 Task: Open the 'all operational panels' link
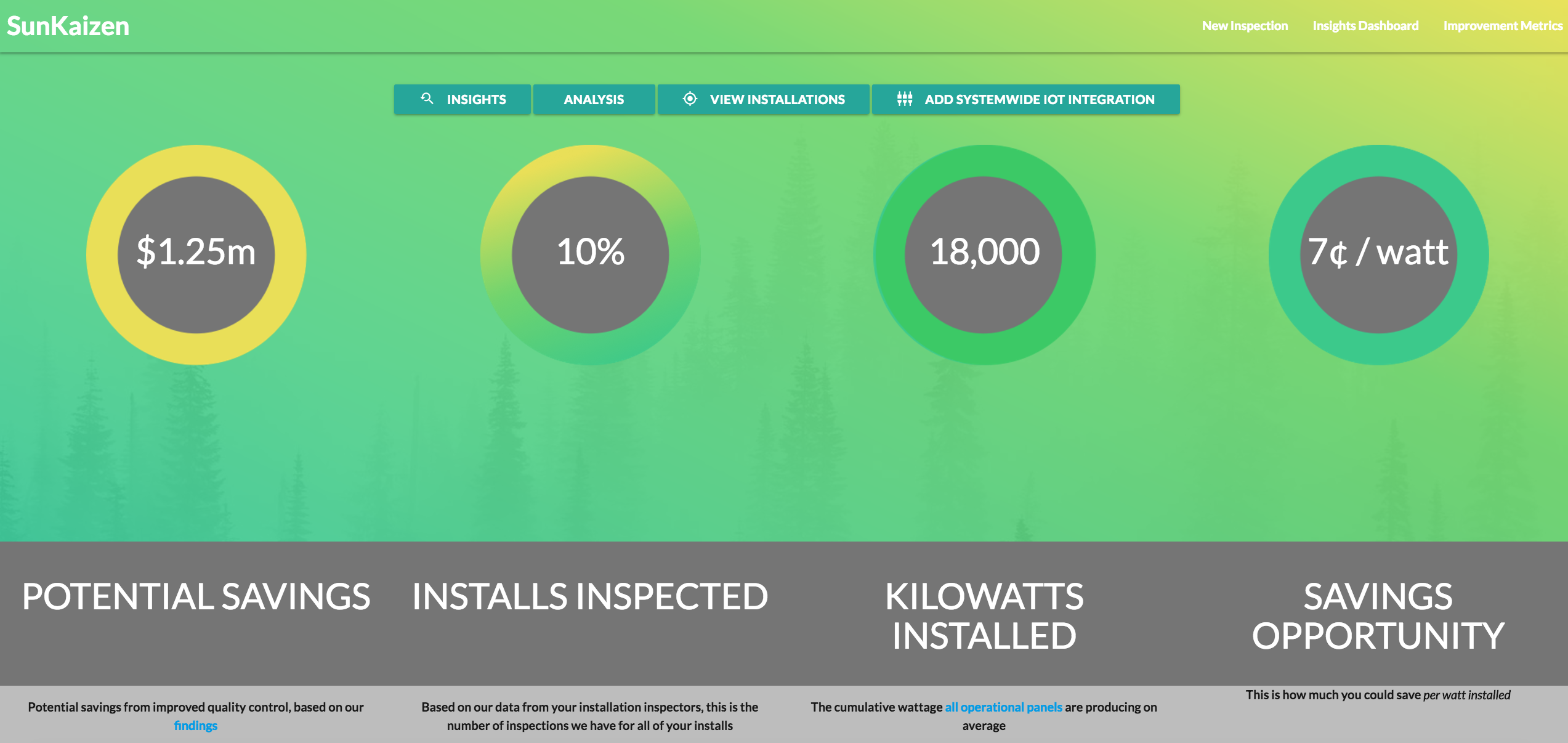pyautogui.click(x=1003, y=707)
